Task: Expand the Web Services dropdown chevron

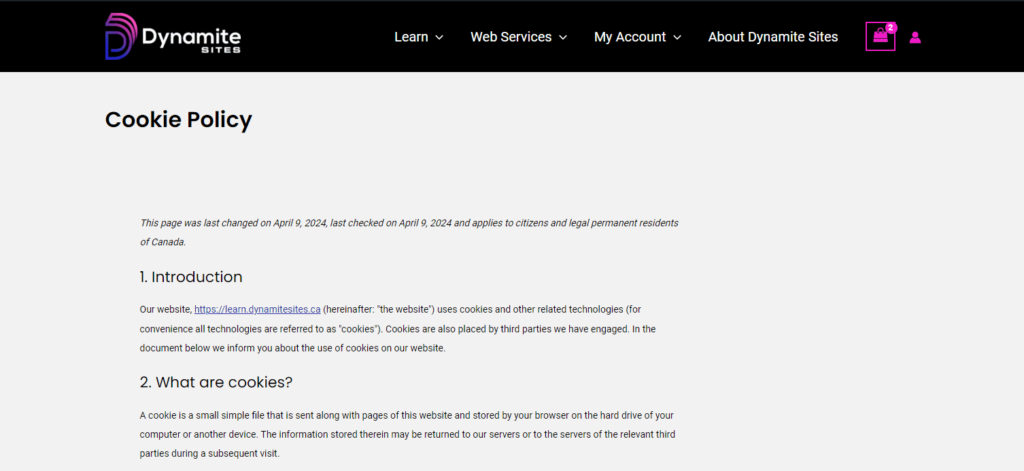Action: click(x=563, y=38)
